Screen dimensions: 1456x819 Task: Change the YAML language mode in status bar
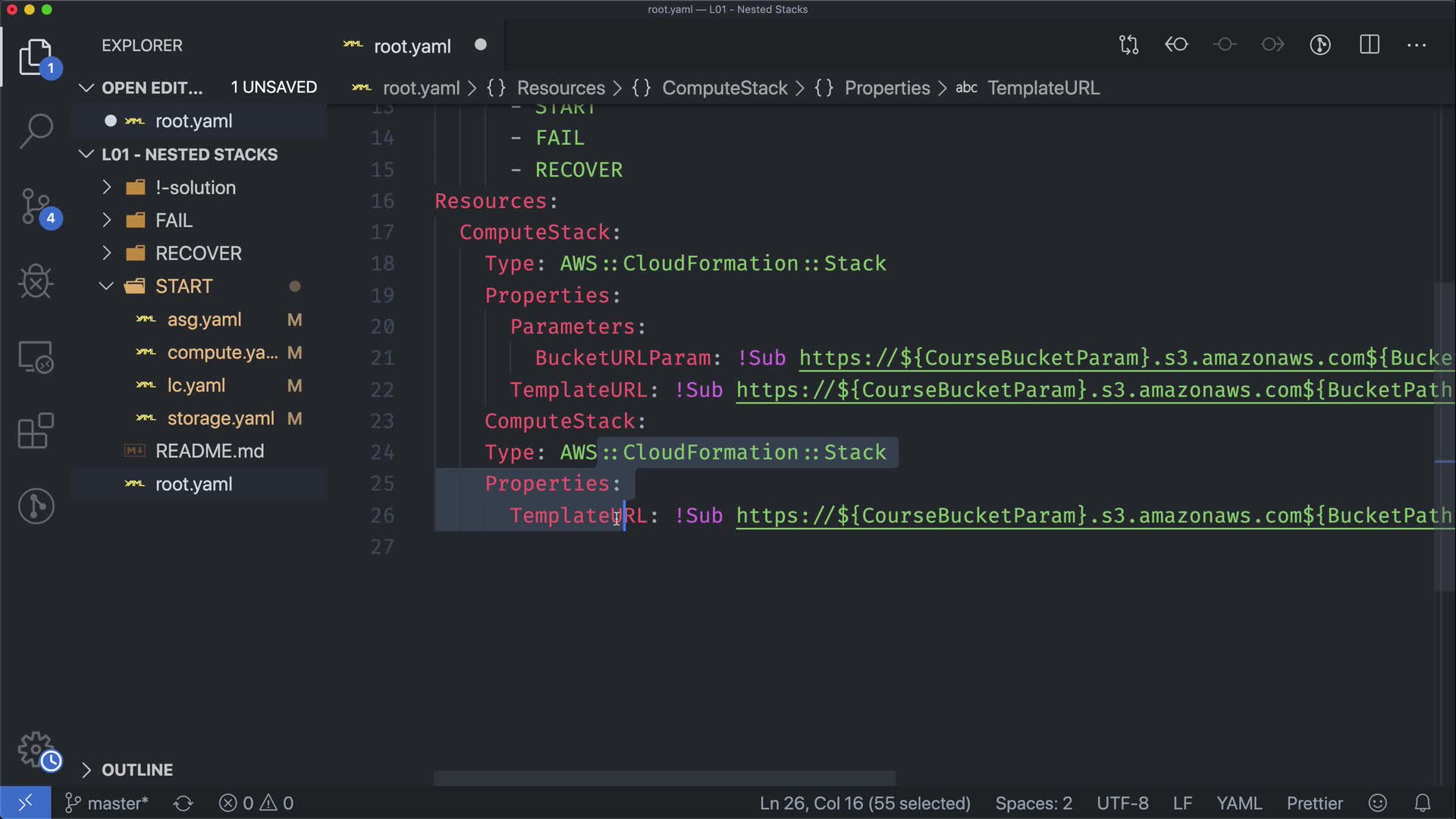(1238, 803)
